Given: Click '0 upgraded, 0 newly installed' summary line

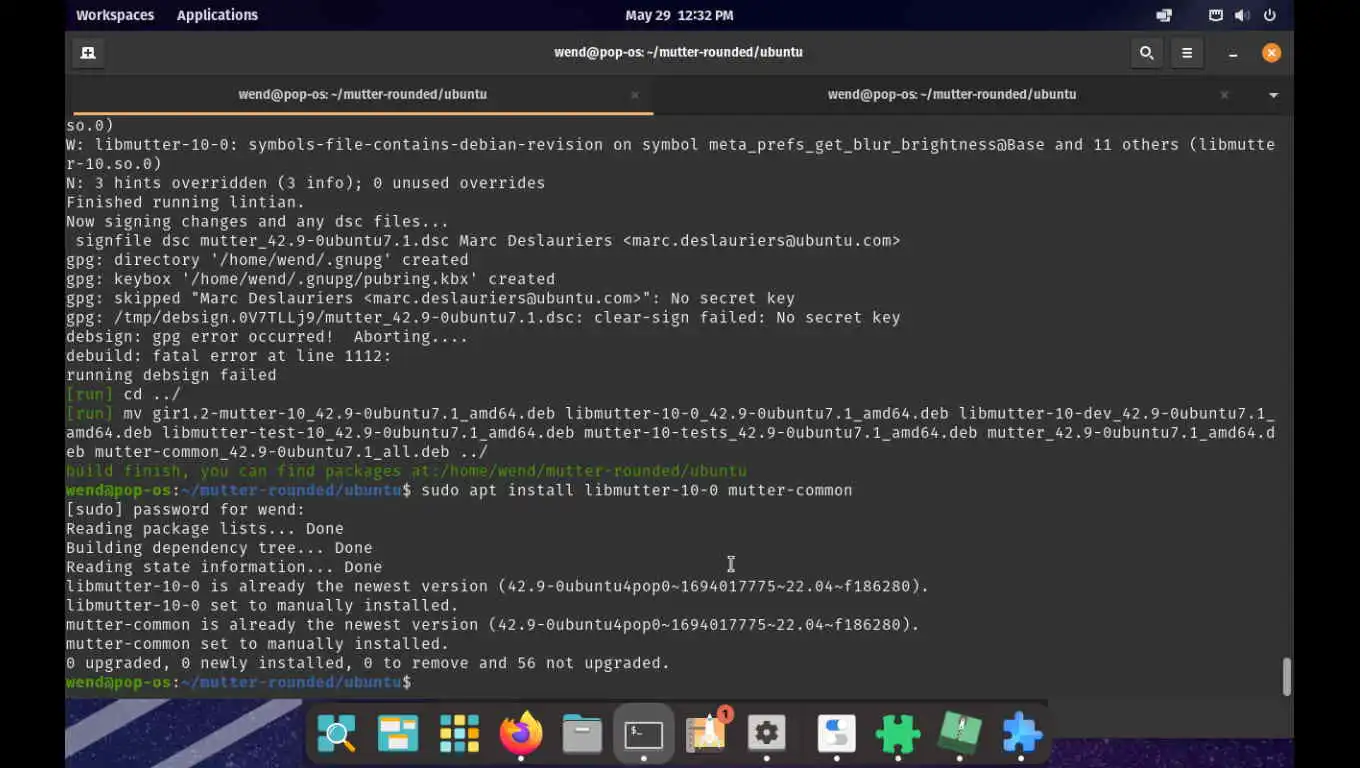Looking at the screenshot, I should 368,663.
